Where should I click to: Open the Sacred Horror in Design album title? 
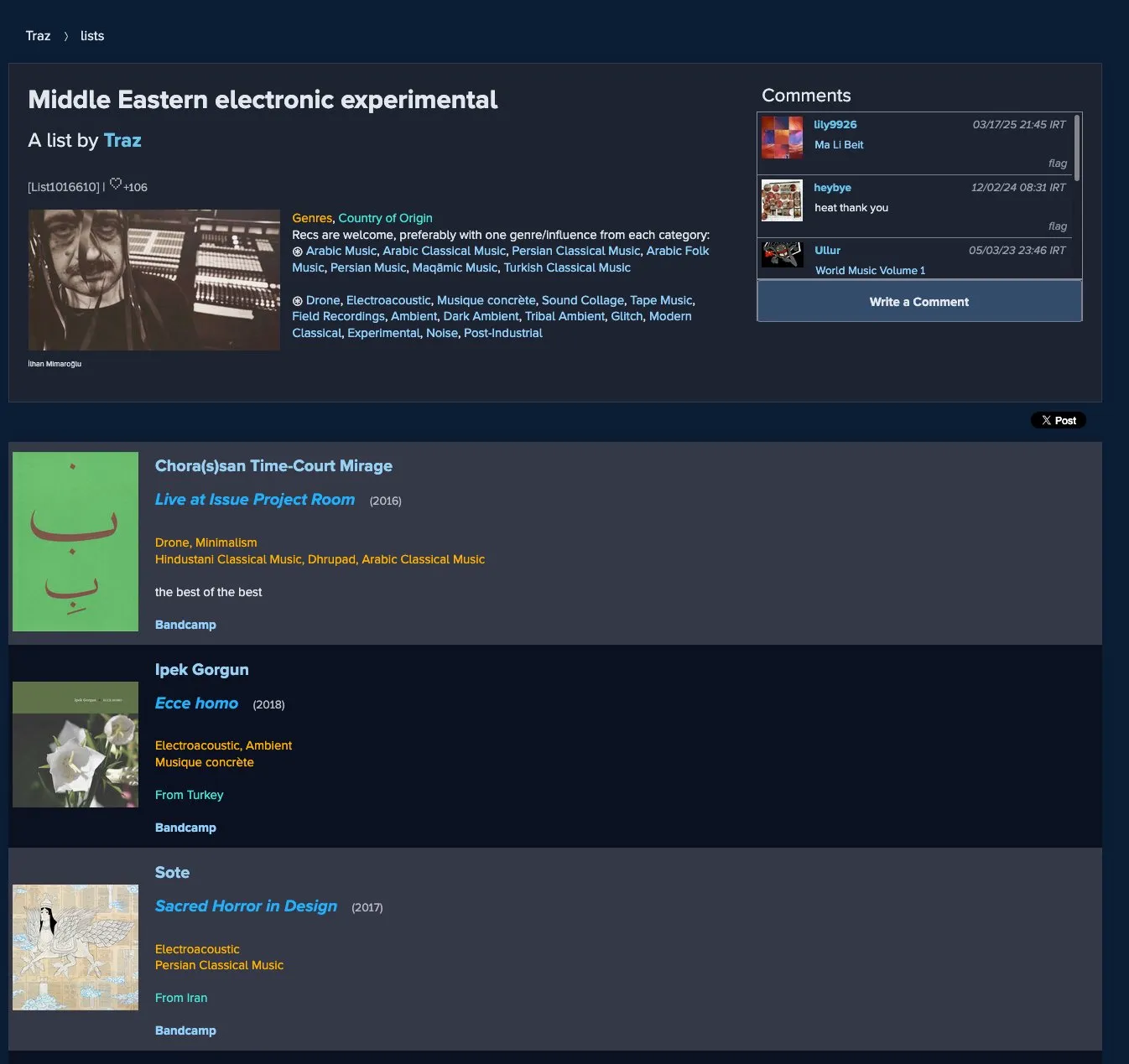coord(246,906)
